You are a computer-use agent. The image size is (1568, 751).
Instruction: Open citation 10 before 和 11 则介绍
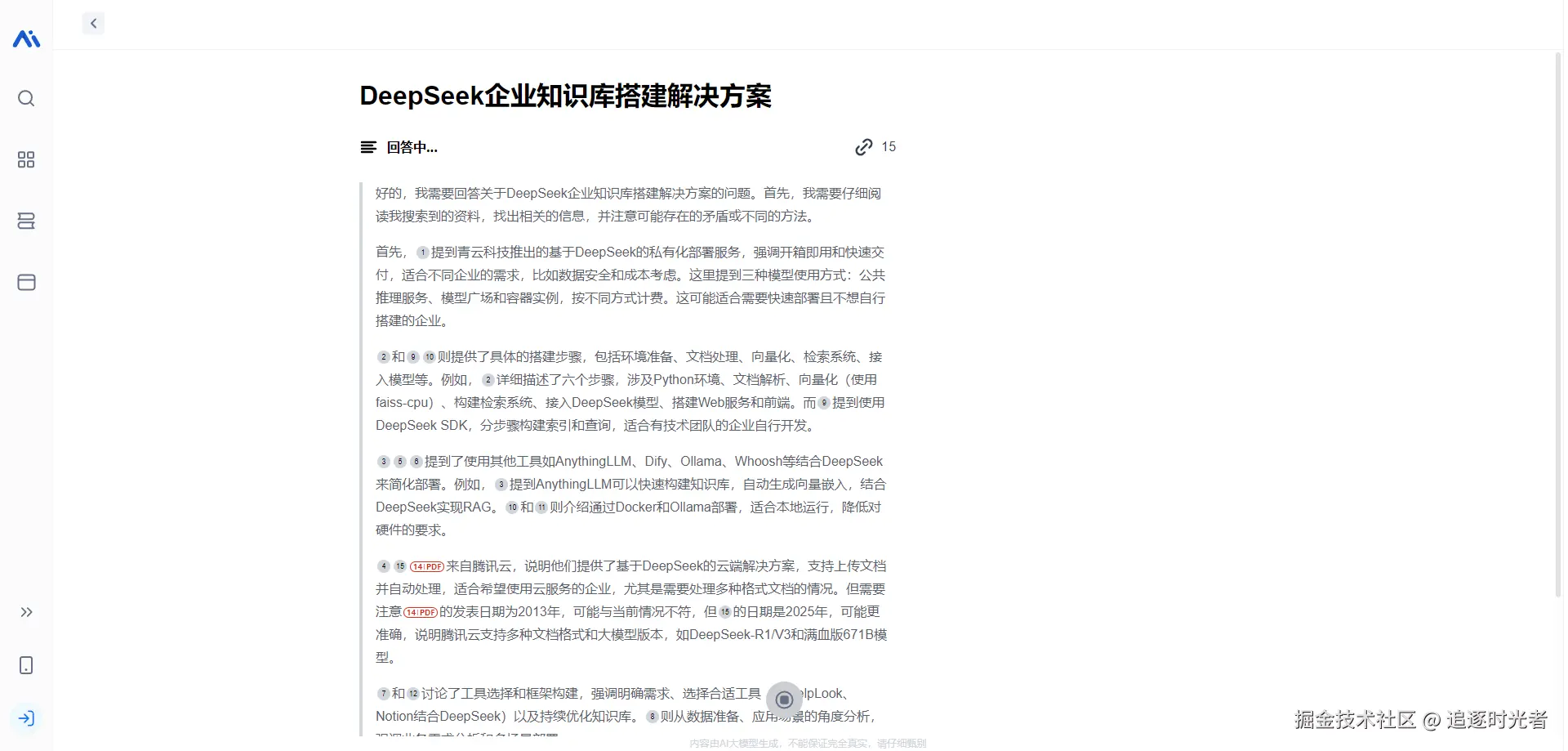point(511,507)
